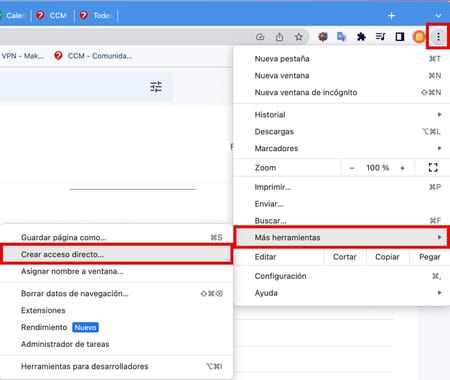Expand the Más herramientas submenu
Viewport: 450px width, 380px height.
pos(342,237)
